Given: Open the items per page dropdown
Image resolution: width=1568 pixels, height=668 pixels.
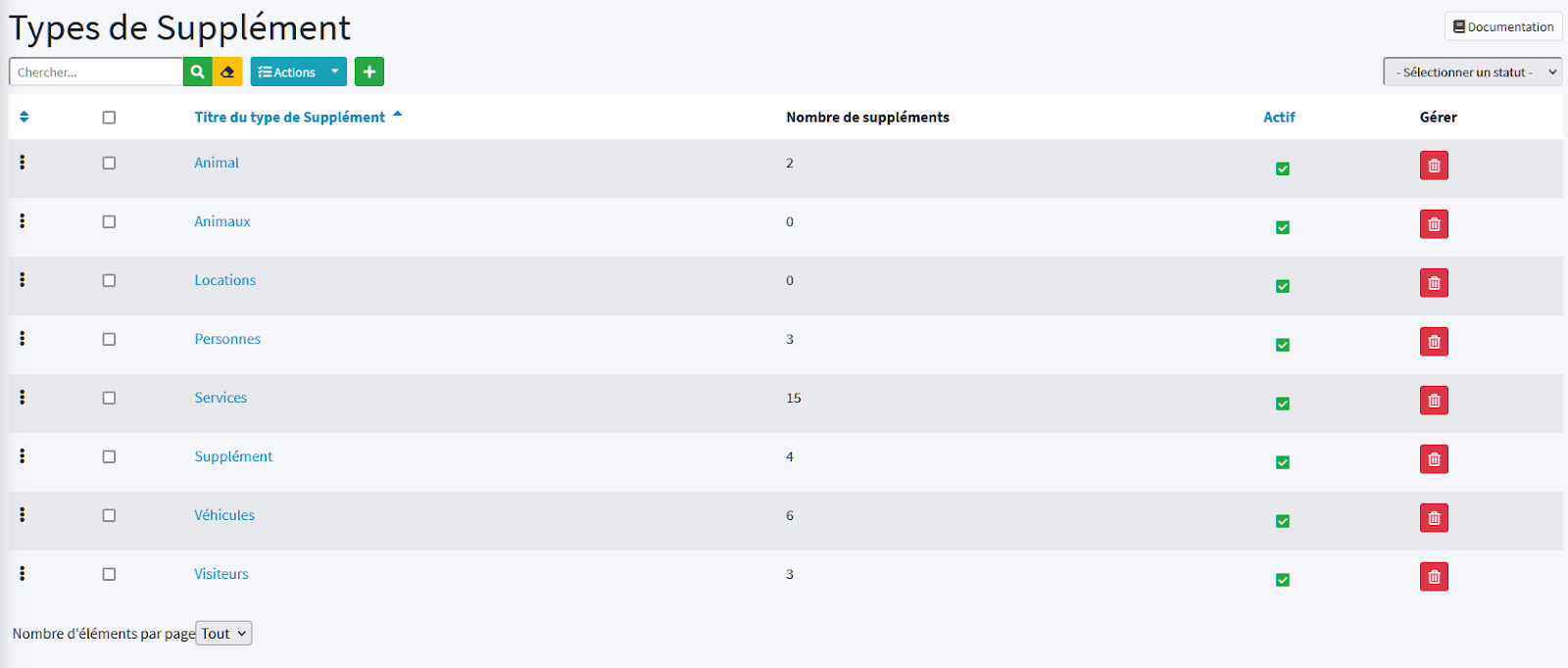Looking at the screenshot, I should click(x=223, y=634).
